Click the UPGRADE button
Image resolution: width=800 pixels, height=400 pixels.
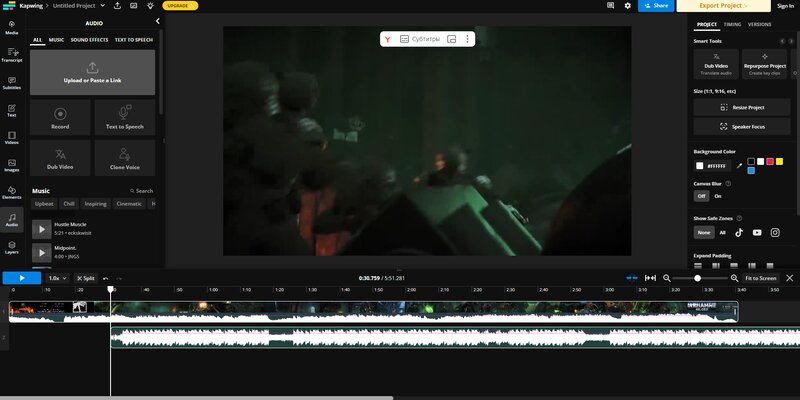pos(180,6)
